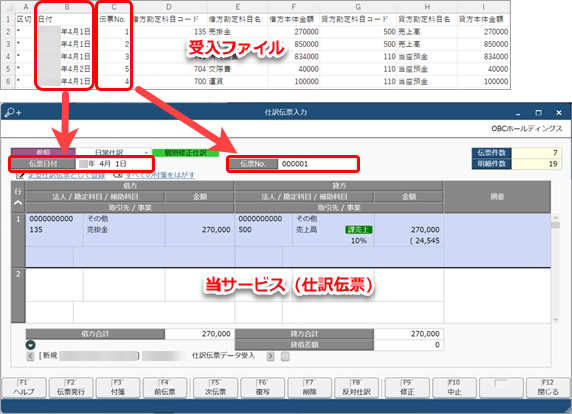Click tax amount ( 24,545
Screen dimensions: 572x414
tap(424, 241)
